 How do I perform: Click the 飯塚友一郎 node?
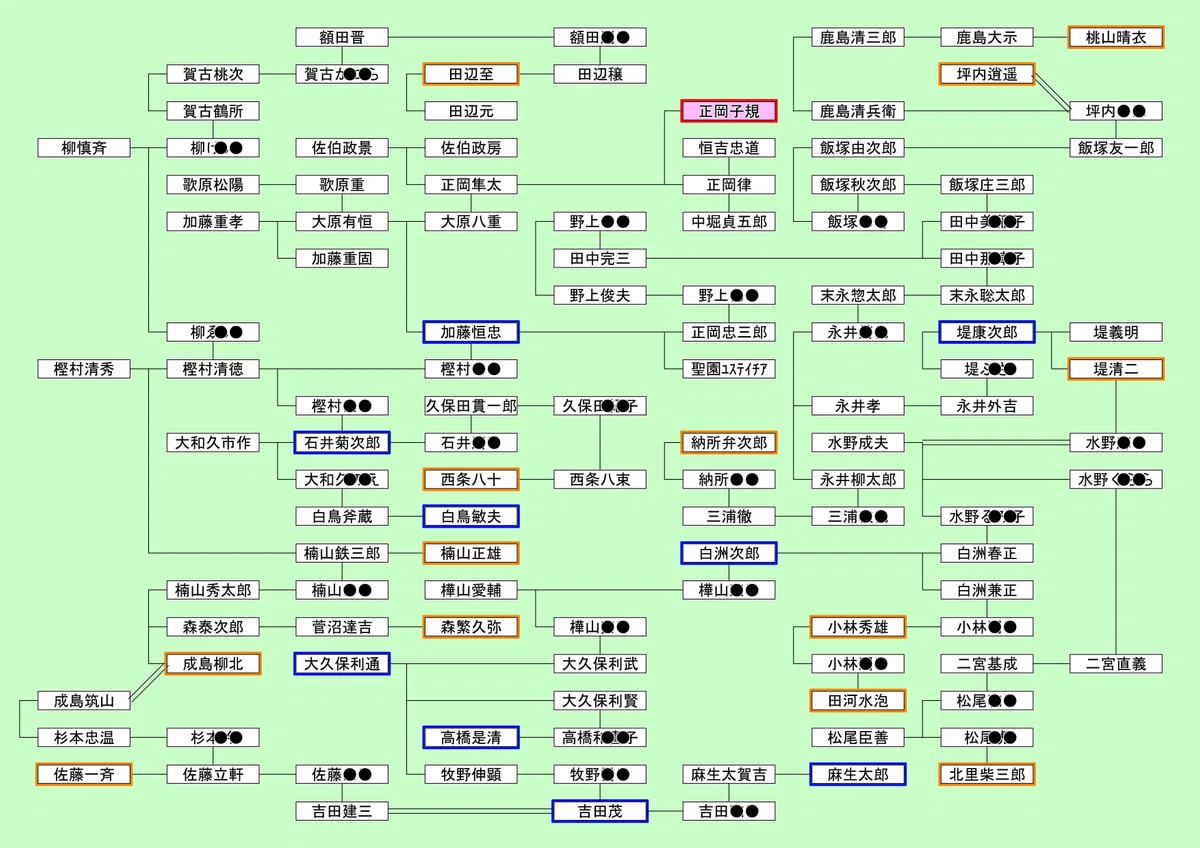(1116, 148)
